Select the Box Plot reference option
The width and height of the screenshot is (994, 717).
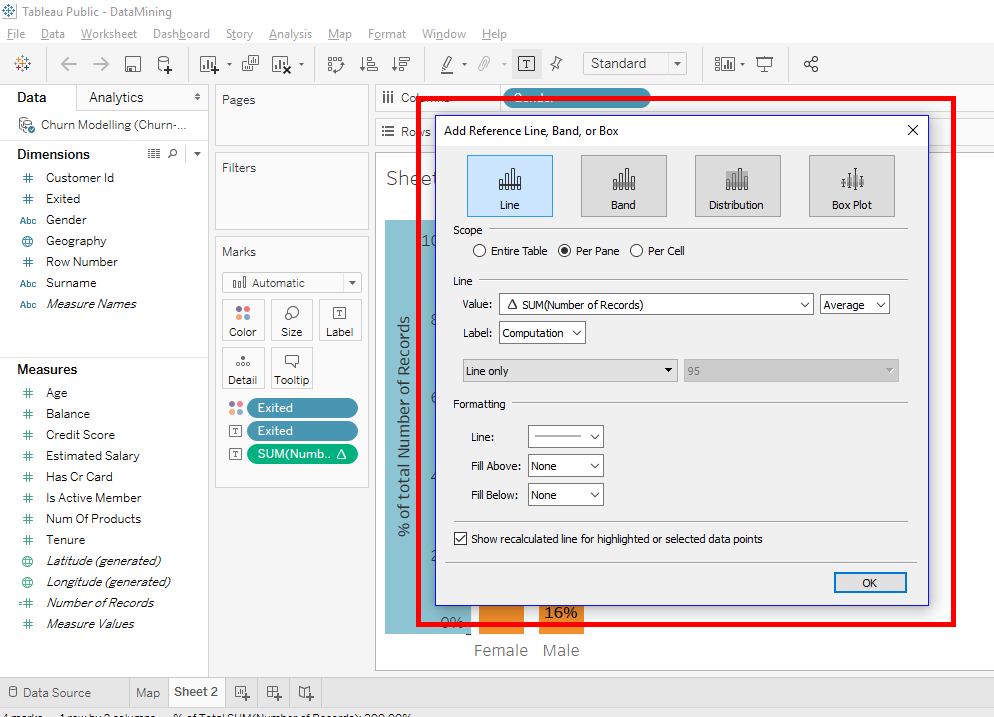tap(851, 186)
